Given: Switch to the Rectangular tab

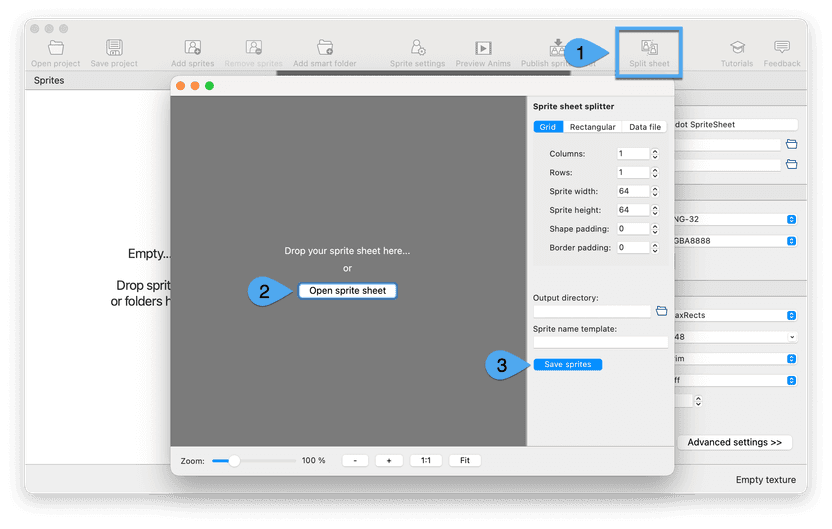Looking at the screenshot, I should [592, 127].
